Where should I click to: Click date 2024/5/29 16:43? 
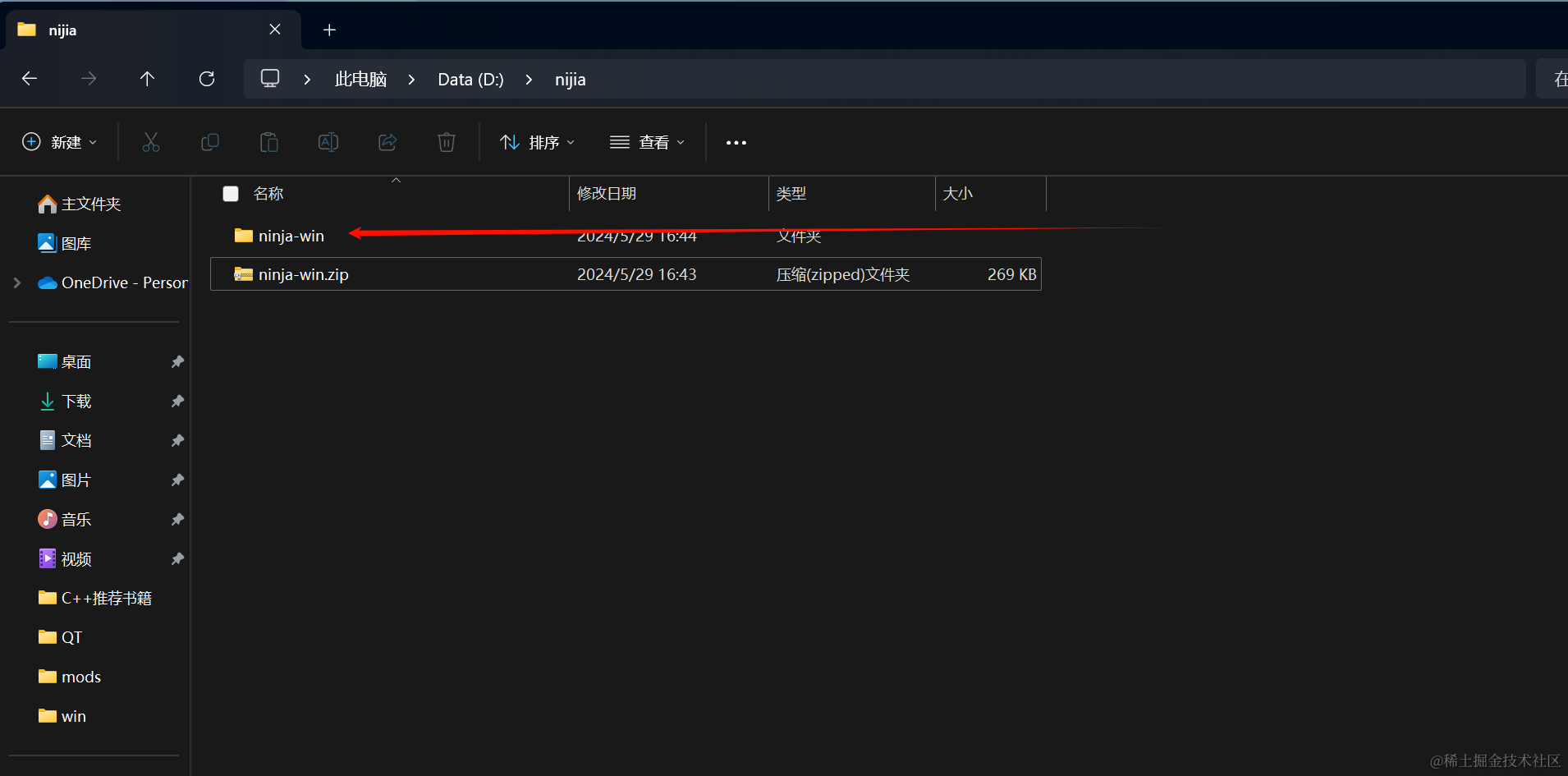pos(636,274)
